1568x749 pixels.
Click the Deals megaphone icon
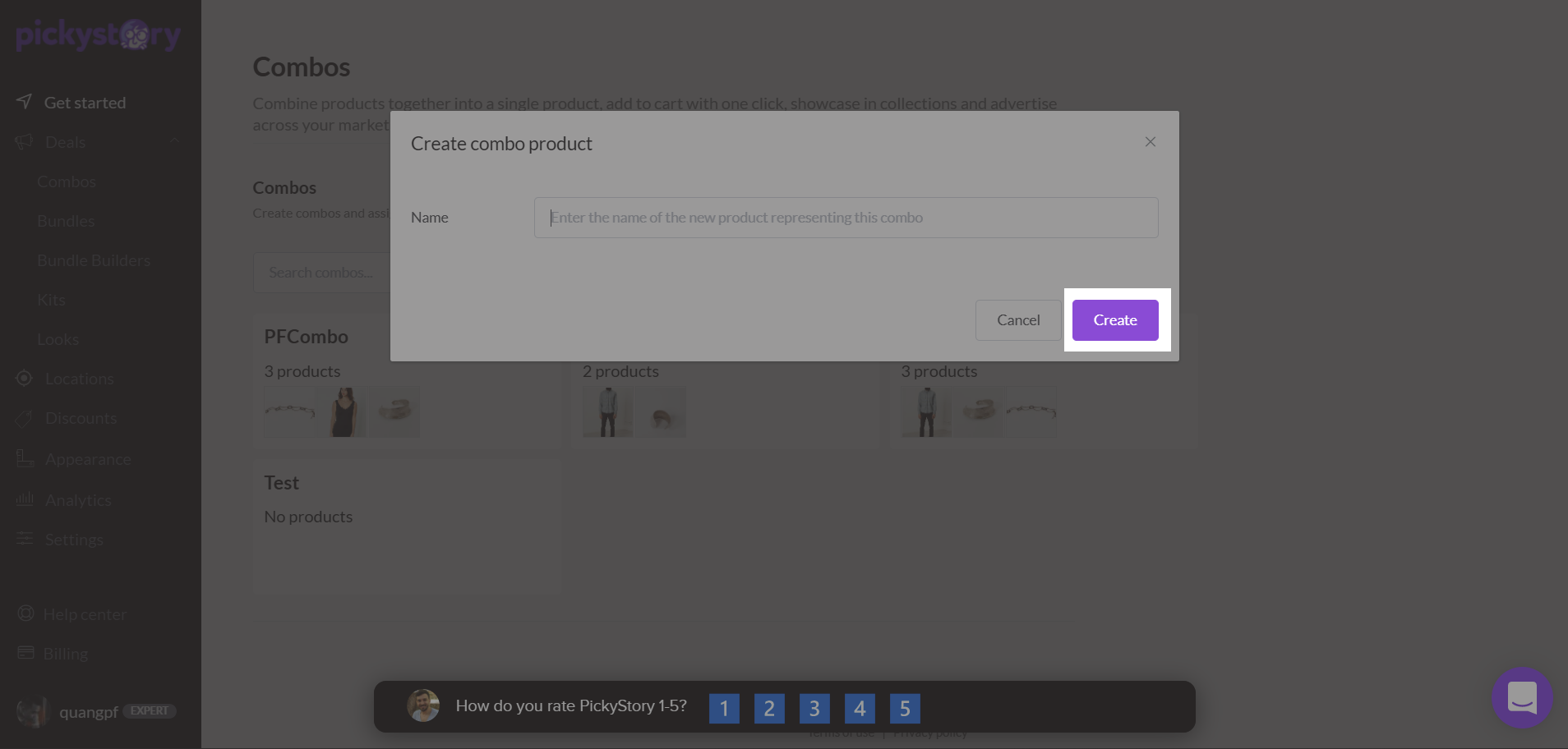25,141
